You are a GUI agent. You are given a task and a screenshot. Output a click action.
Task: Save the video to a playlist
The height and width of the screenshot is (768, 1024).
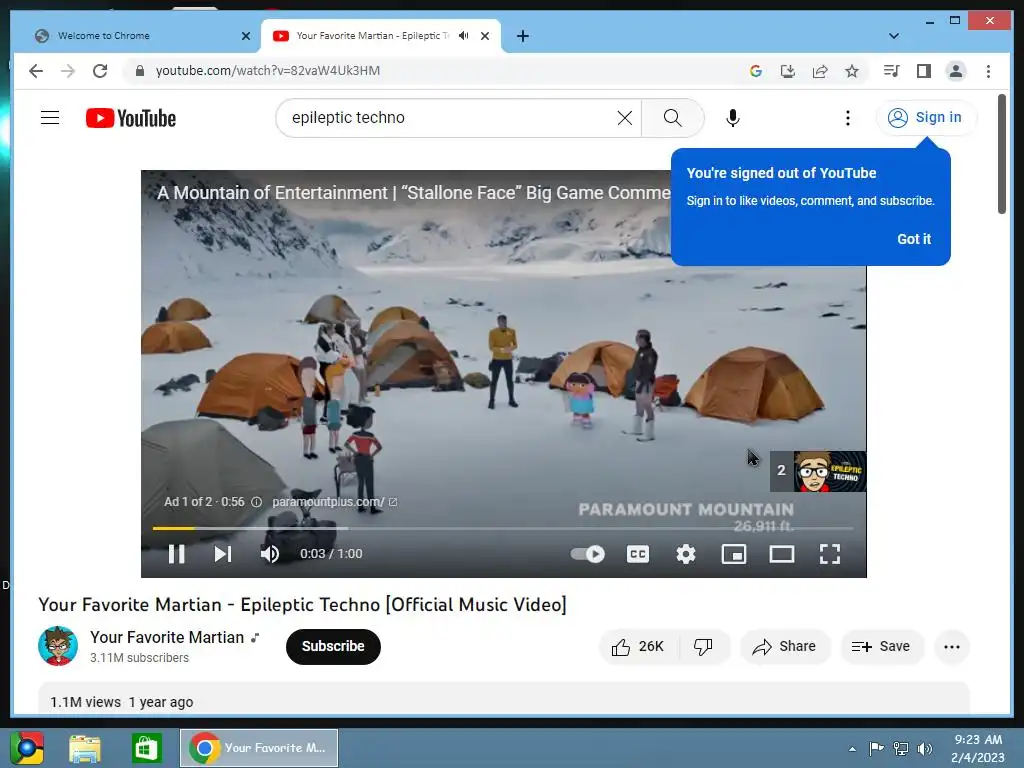pyautogui.click(x=881, y=647)
